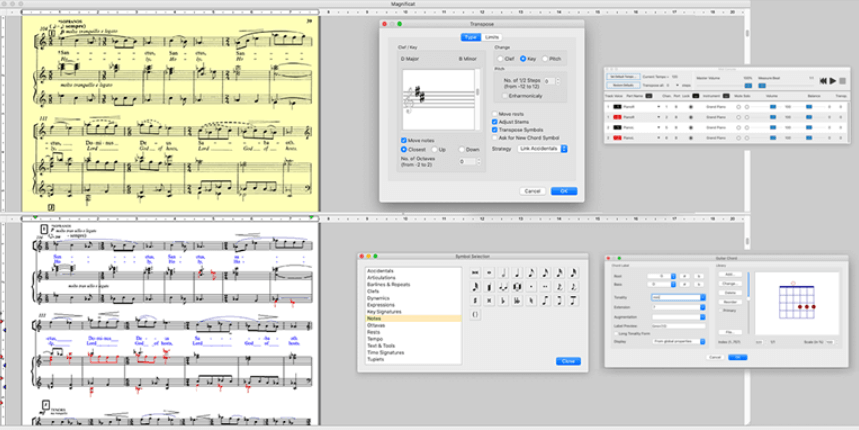Click Play in the MIDI console
The width and height of the screenshot is (859, 430).
tap(833, 81)
